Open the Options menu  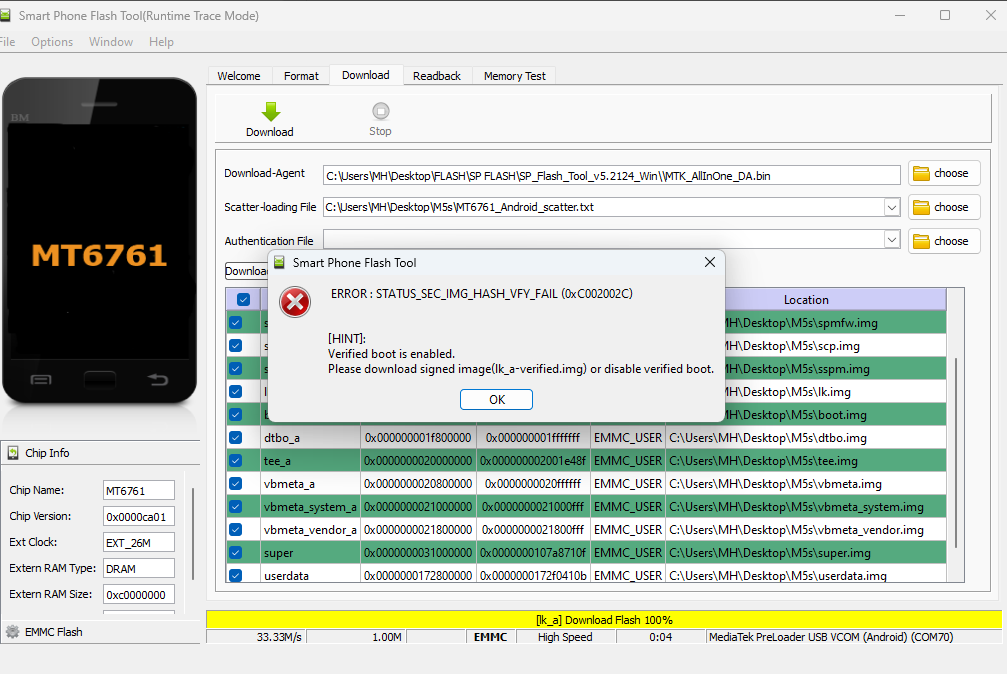click(x=52, y=42)
